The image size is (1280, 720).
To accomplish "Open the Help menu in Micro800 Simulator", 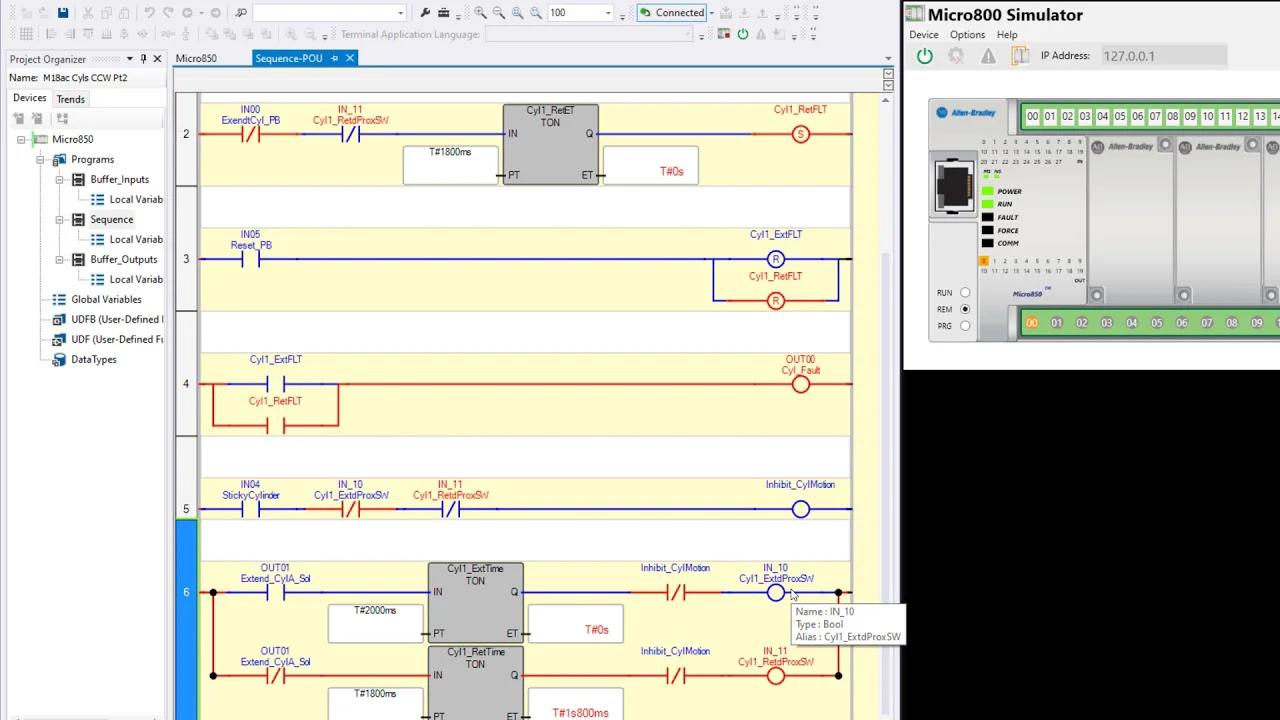I will [x=1007, y=35].
